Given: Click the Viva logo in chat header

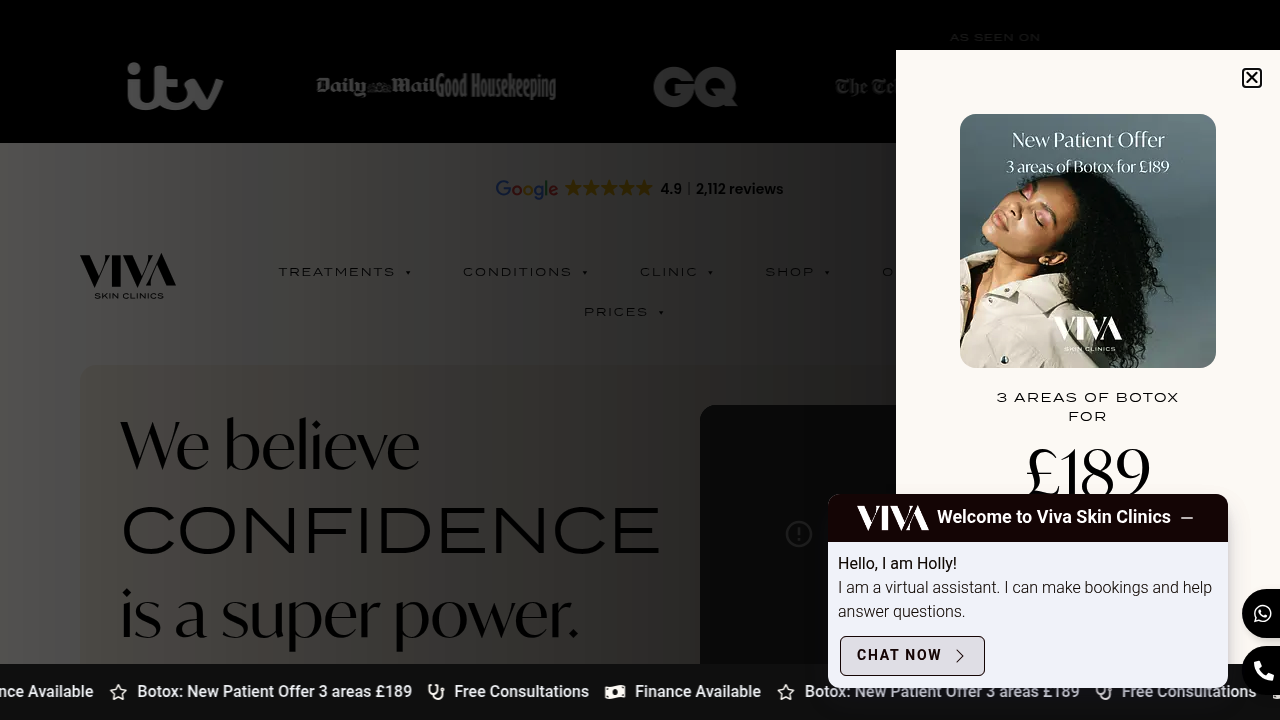Looking at the screenshot, I should pos(892,518).
